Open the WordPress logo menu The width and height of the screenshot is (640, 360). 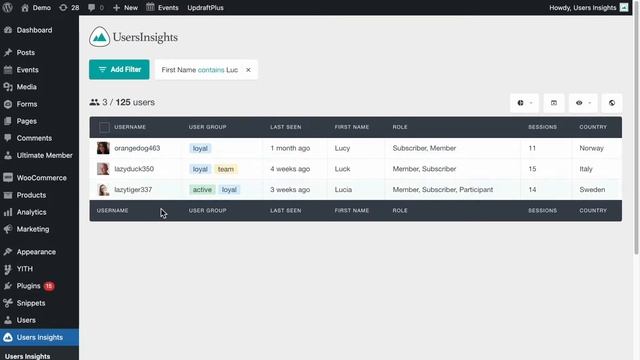click(x=7, y=7)
